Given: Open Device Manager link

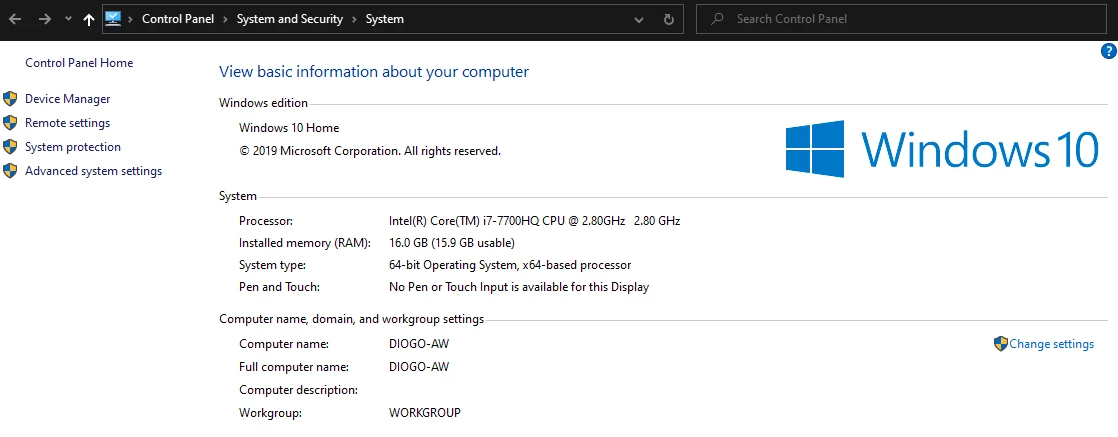Looking at the screenshot, I should point(68,99).
